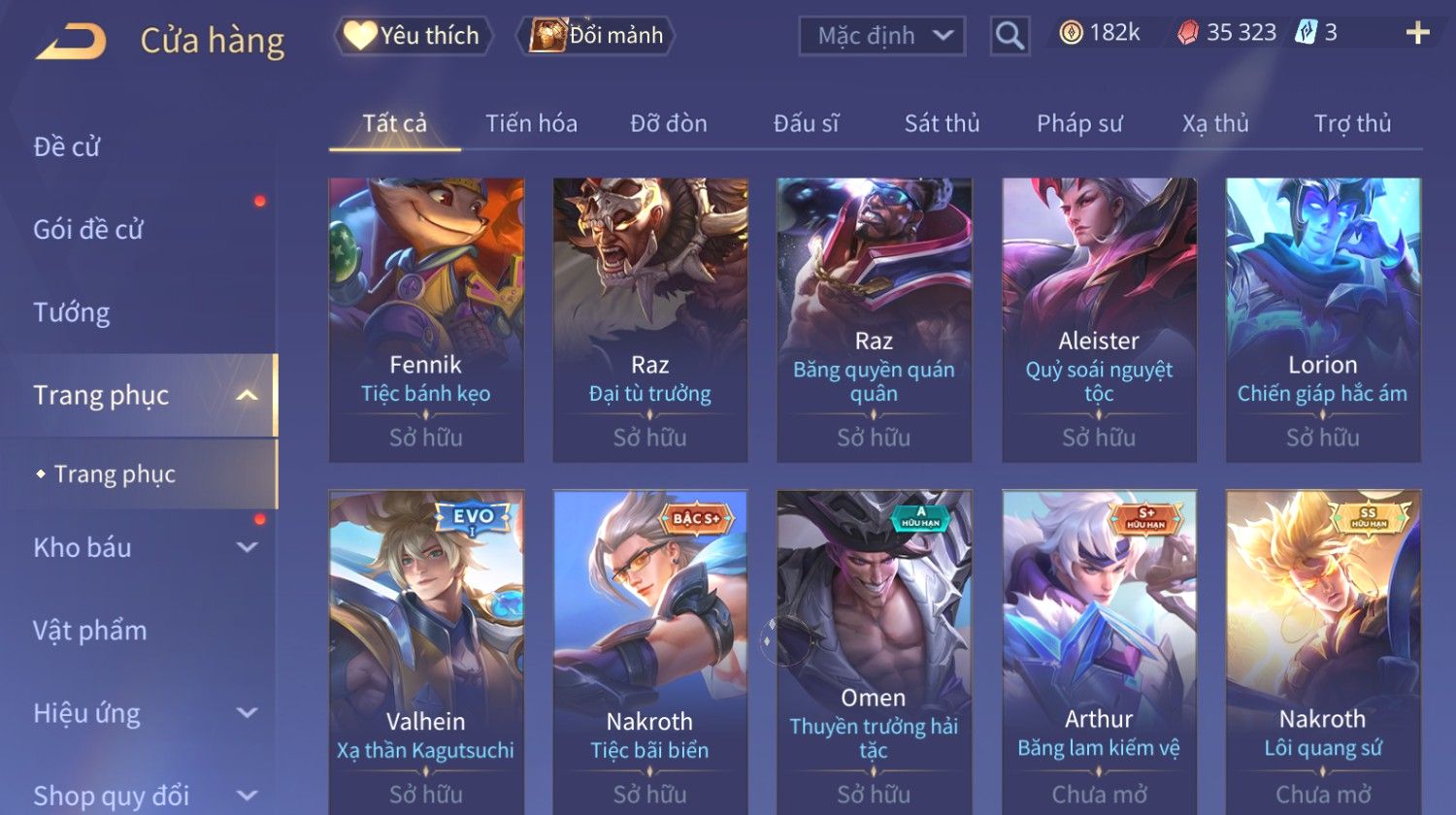Viewport: 1456px width, 815px height.
Task: Open the Đổi mảnh chest exchange
Action: pos(599,36)
